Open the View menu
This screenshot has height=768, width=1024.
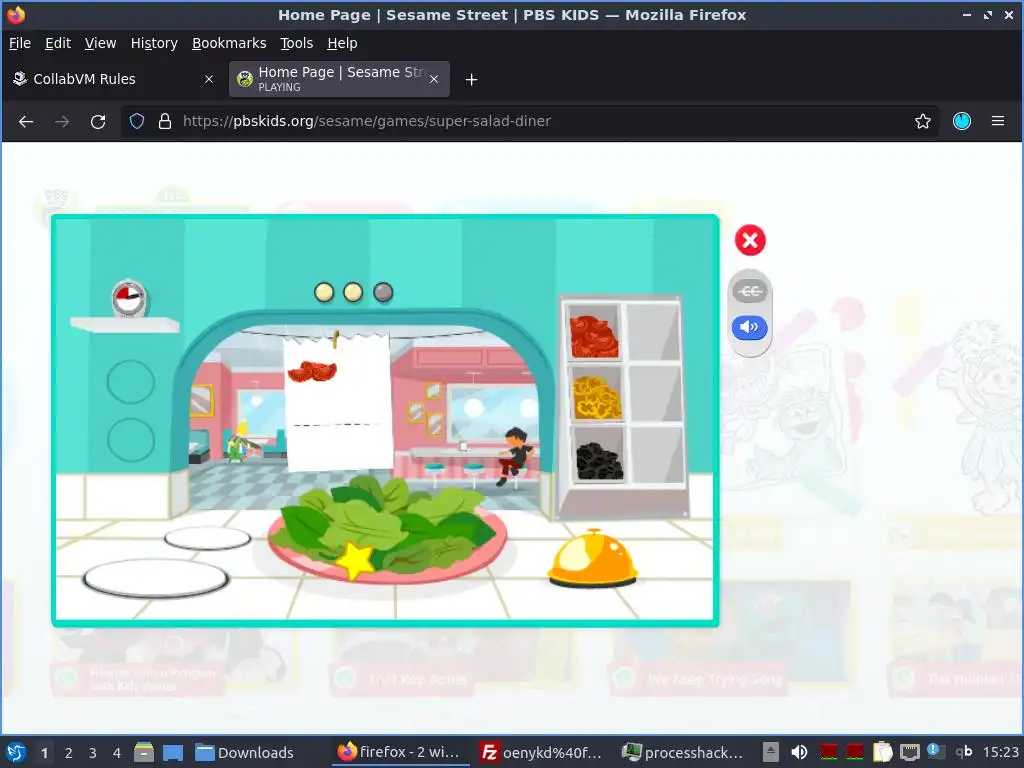(x=101, y=43)
